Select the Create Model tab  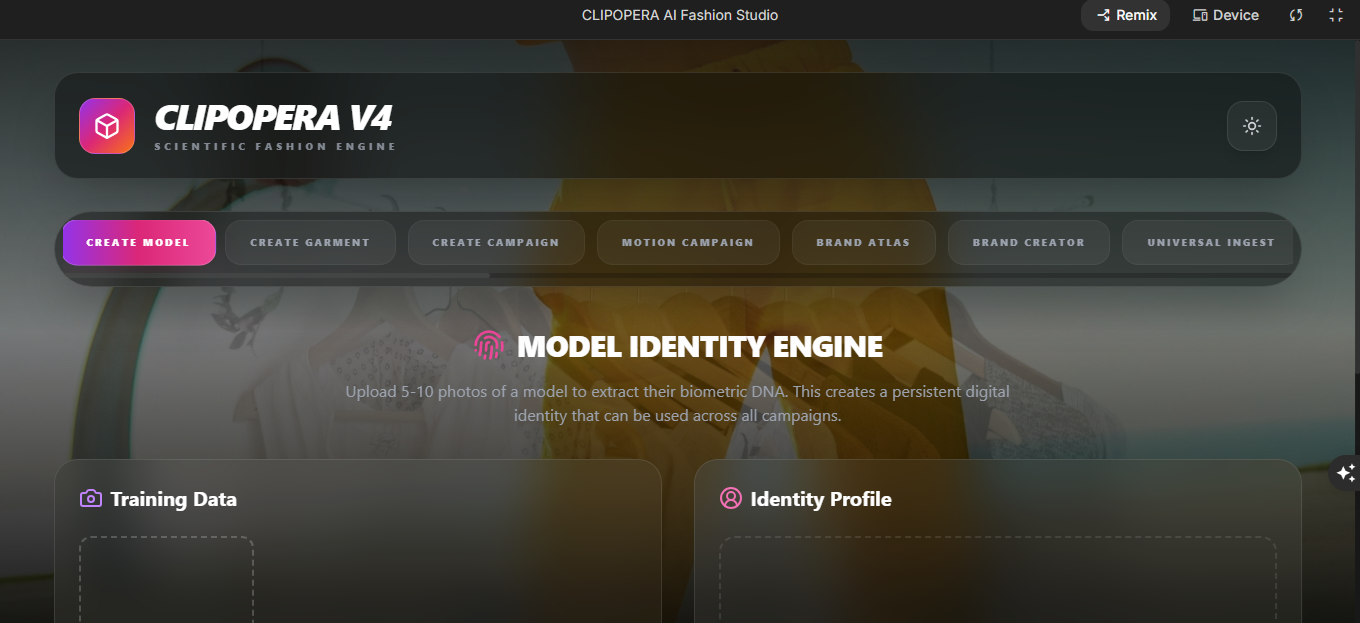click(x=139, y=243)
